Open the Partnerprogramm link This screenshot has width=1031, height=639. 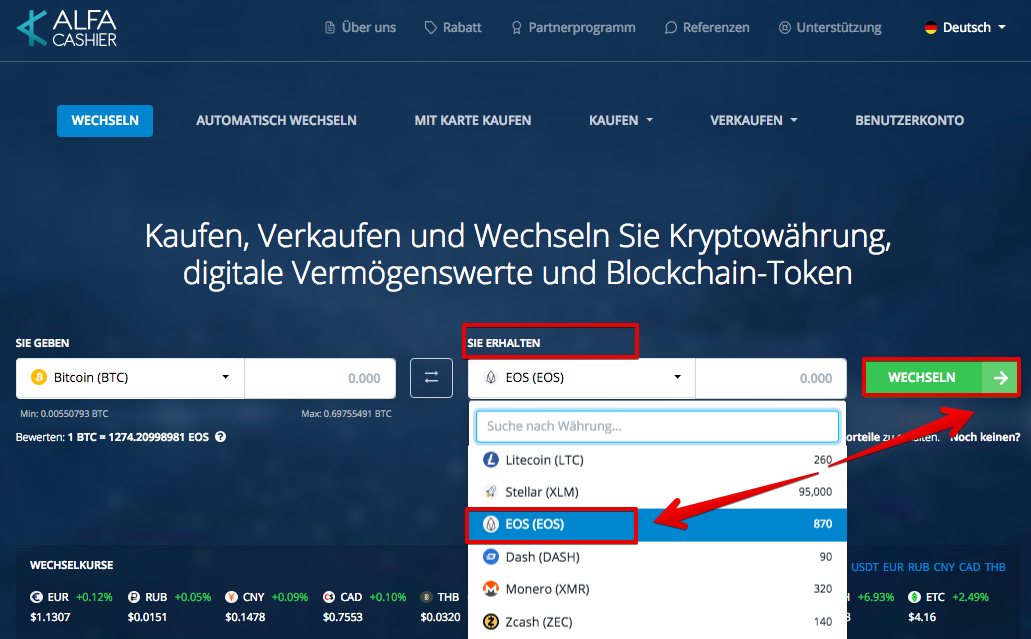[573, 28]
